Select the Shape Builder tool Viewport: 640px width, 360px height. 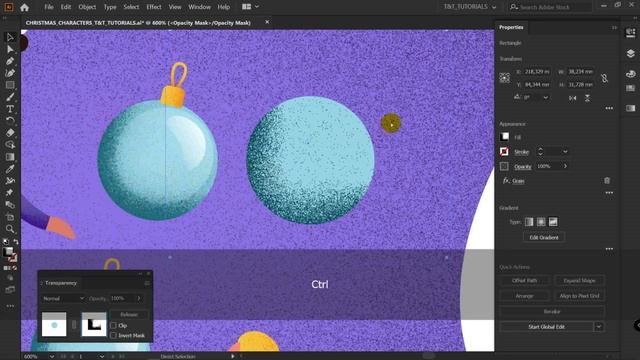tap(10, 144)
